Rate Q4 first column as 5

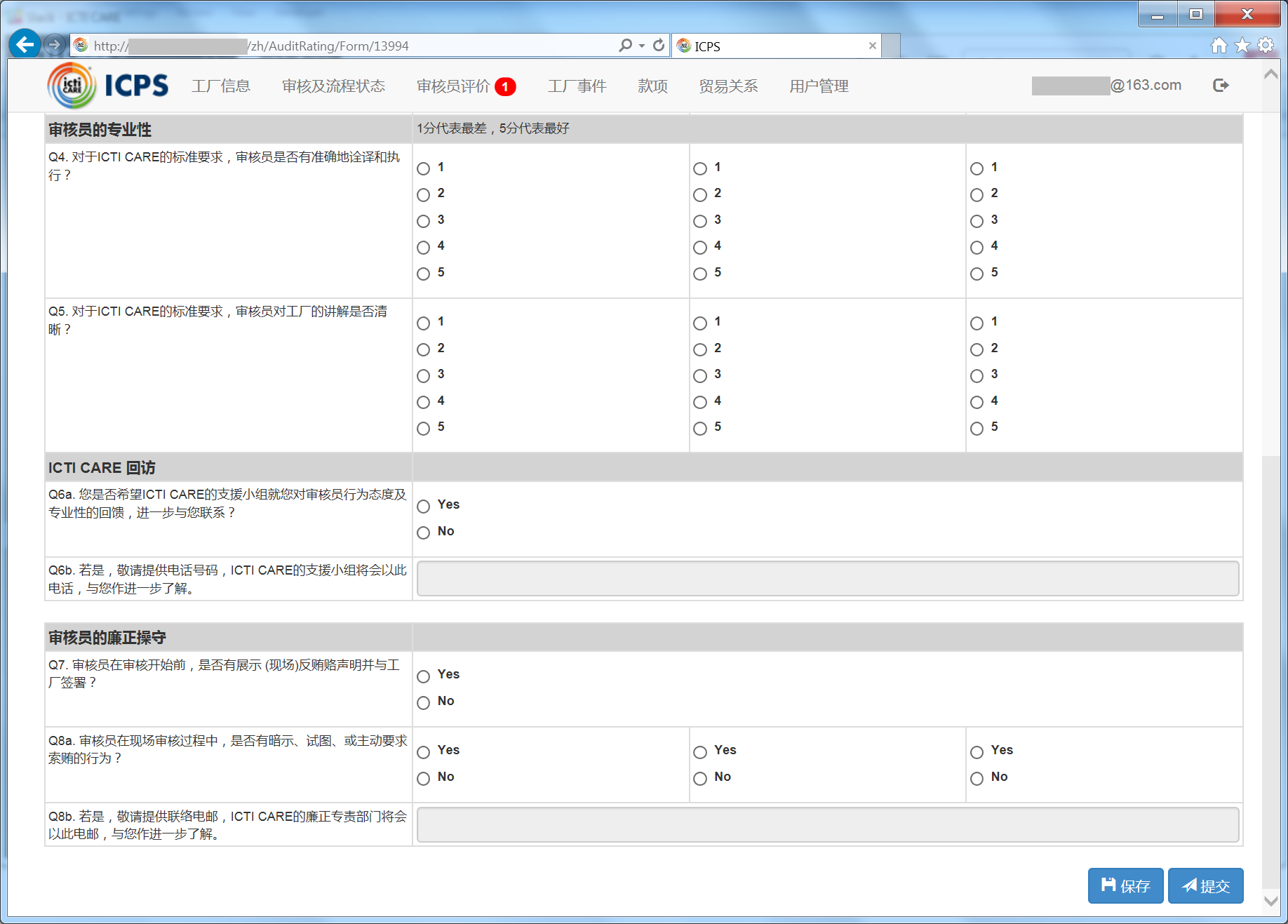click(x=424, y=274)
